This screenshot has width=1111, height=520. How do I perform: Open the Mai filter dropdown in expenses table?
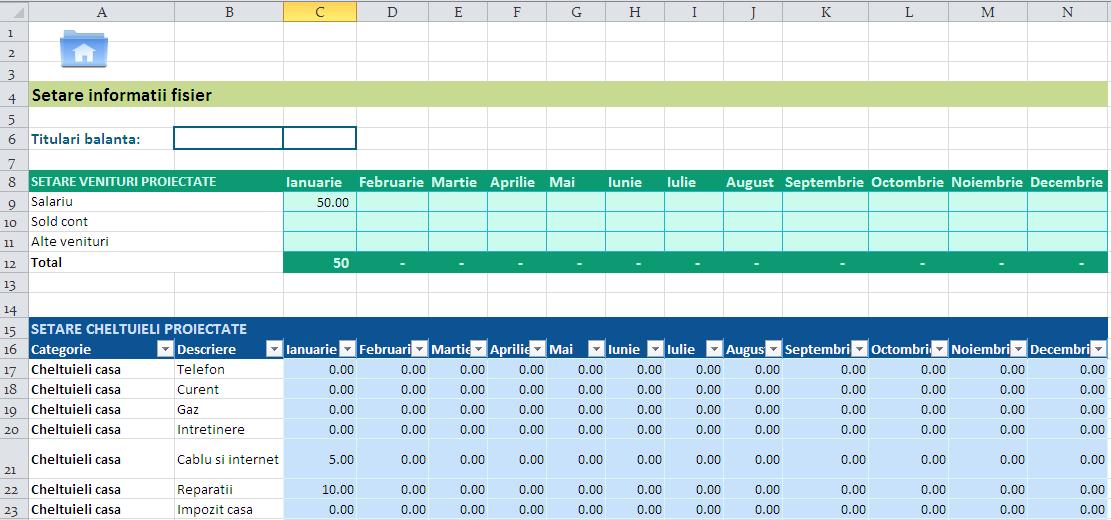click(597, 349)
